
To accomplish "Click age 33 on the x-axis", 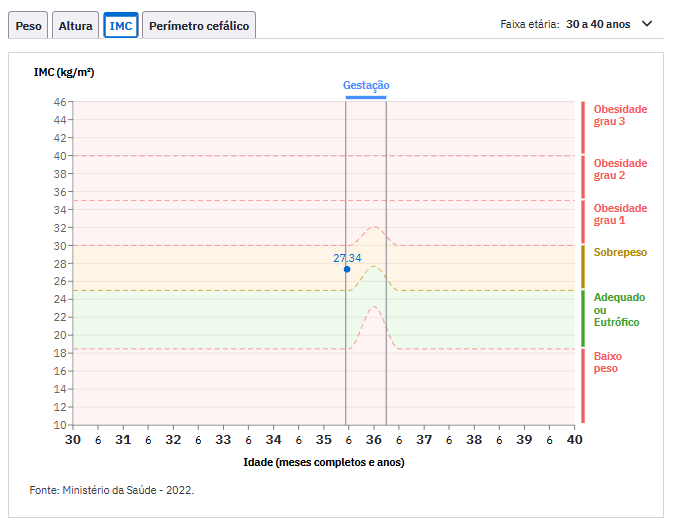I will click(x=223, y=440).
